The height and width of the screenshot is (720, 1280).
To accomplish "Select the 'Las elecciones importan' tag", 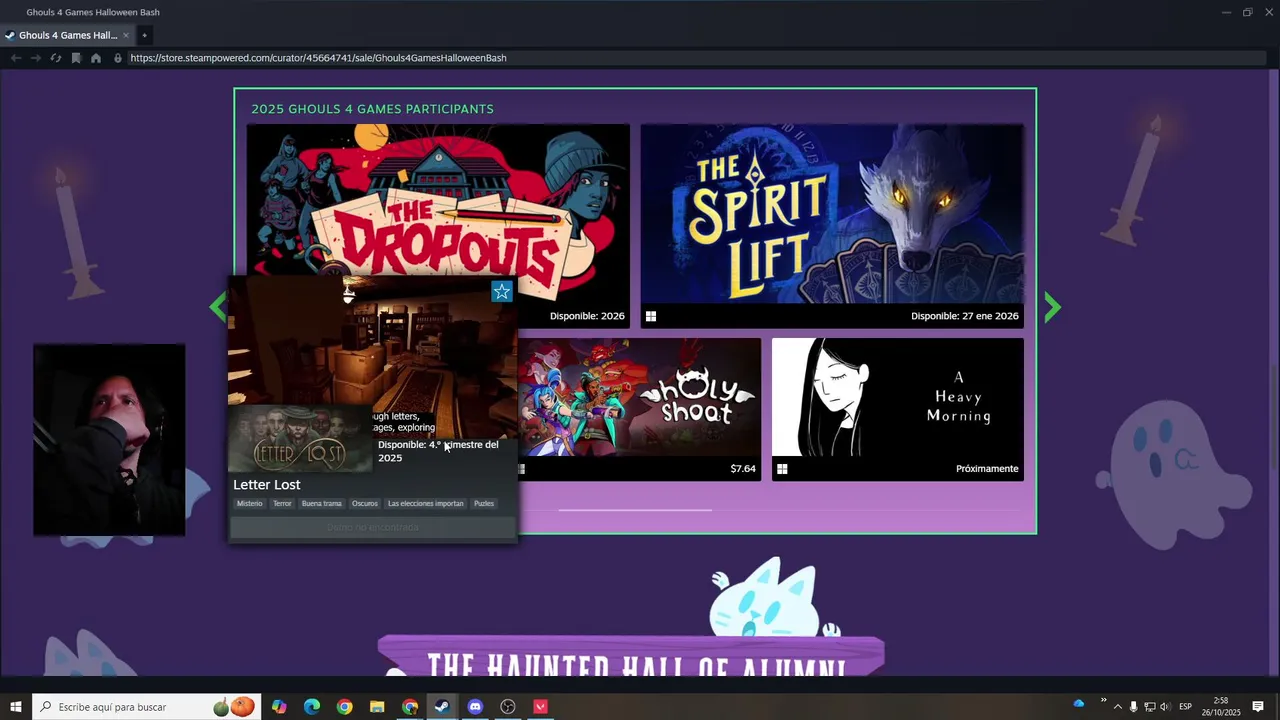I will tap(426, 504).
